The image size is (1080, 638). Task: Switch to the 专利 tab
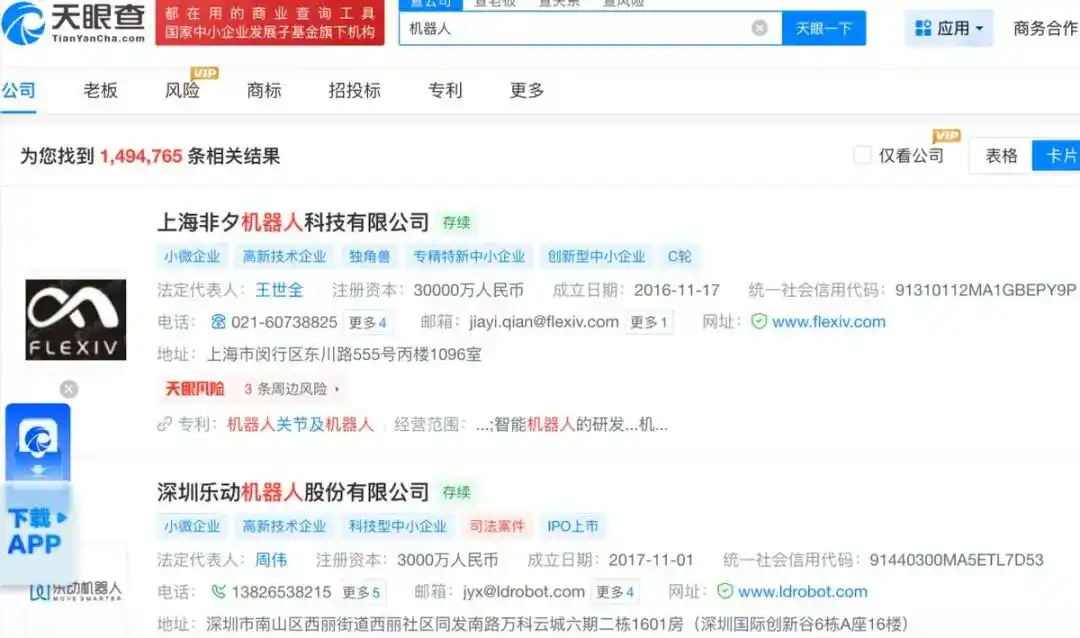445,90
